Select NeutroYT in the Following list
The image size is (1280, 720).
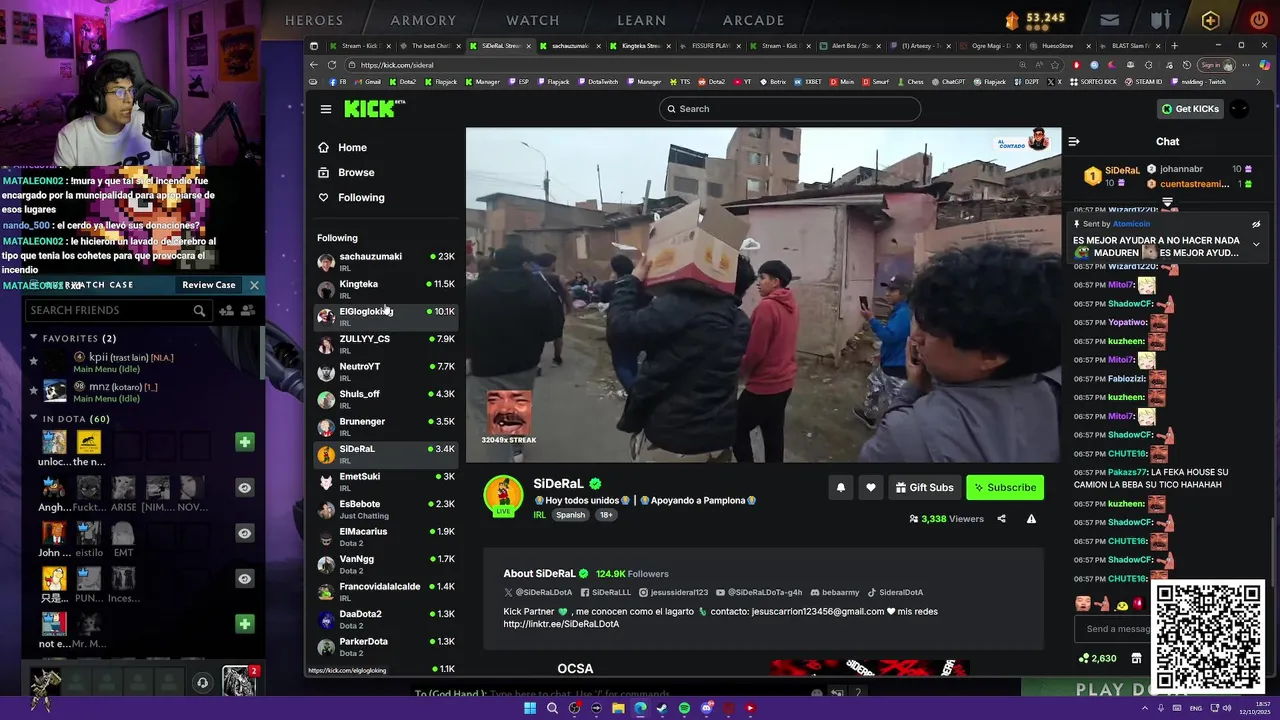click(386, 372)
